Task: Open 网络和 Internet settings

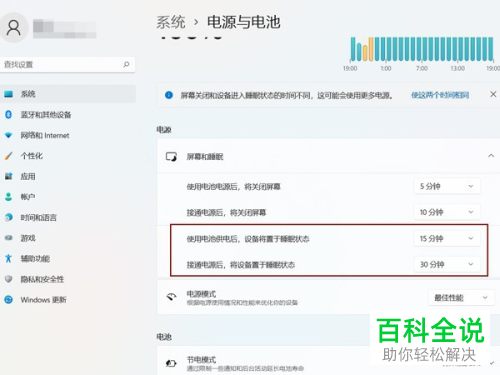Action: pos(68,135)
